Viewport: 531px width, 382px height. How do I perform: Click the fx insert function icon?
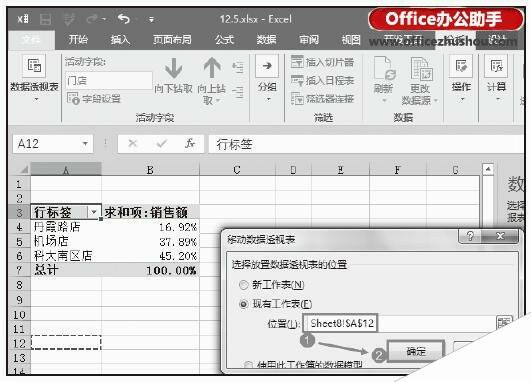190,144
